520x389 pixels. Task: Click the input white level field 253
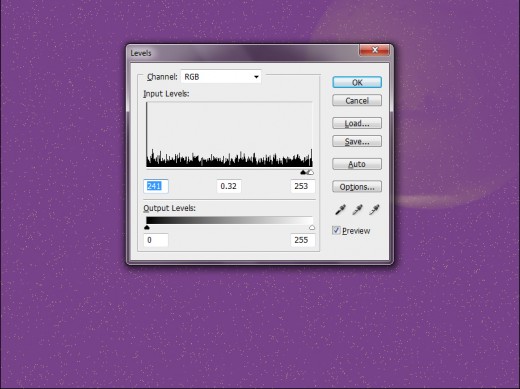click(303, 186)
